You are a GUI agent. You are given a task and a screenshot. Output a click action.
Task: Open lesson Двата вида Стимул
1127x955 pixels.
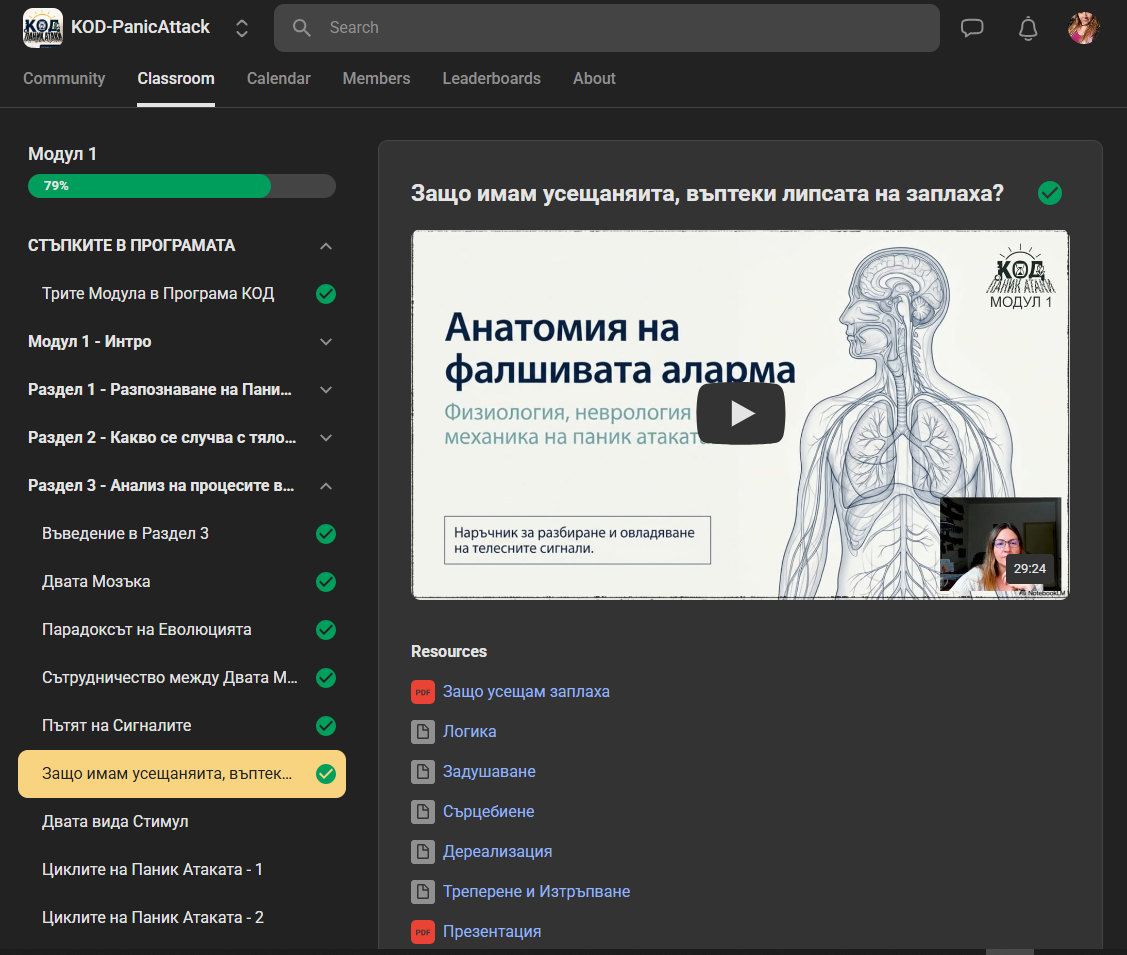tap(115, 821)
